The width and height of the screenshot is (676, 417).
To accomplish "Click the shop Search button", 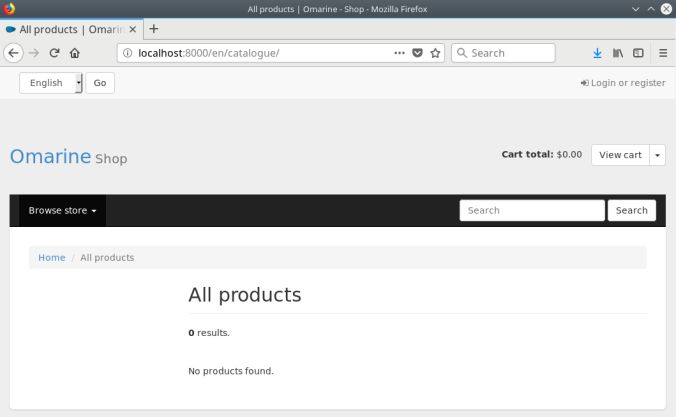I will [x=631, y=211].
